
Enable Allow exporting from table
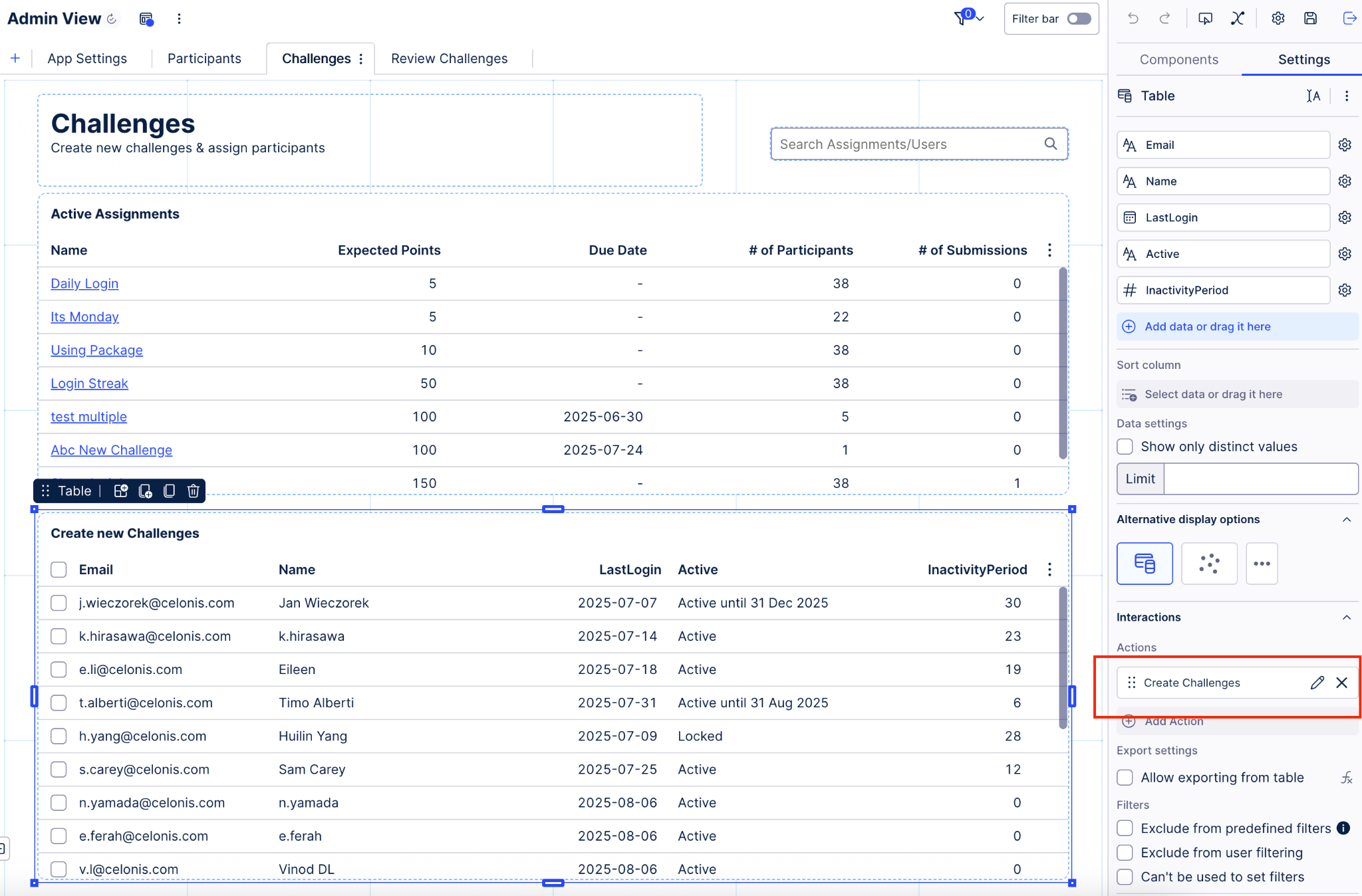(x=1125, y=778)
